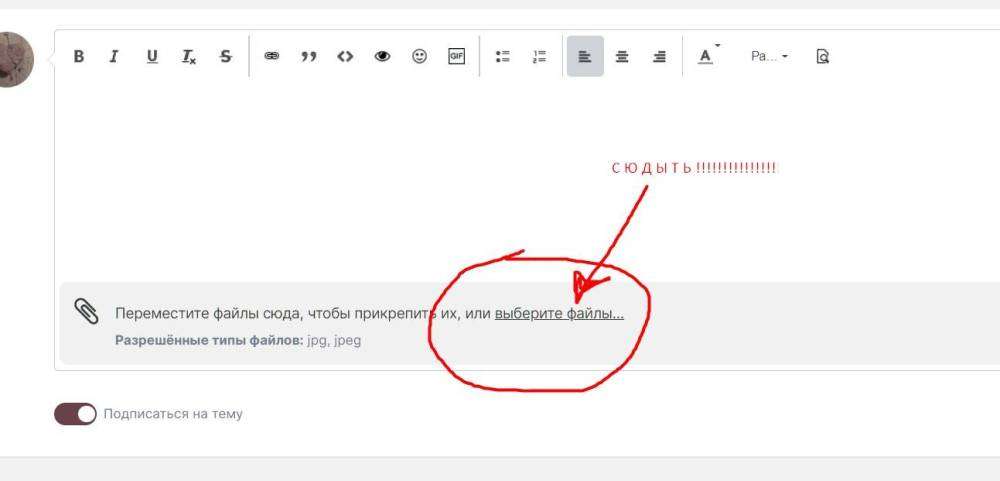1000x481 pixels.
Task: Create a bulleted list
Action: tap(503, 57)
